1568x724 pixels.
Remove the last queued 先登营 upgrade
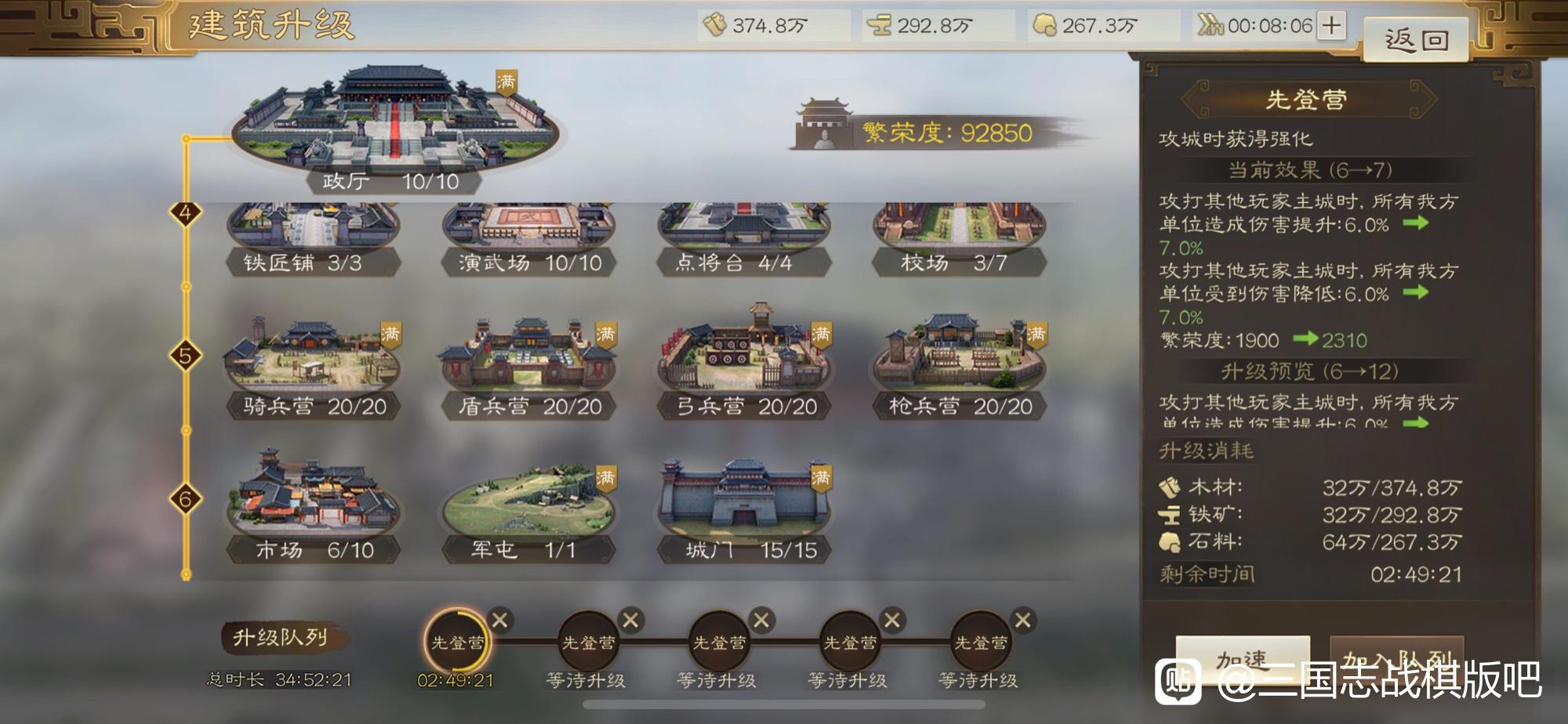1023,621
